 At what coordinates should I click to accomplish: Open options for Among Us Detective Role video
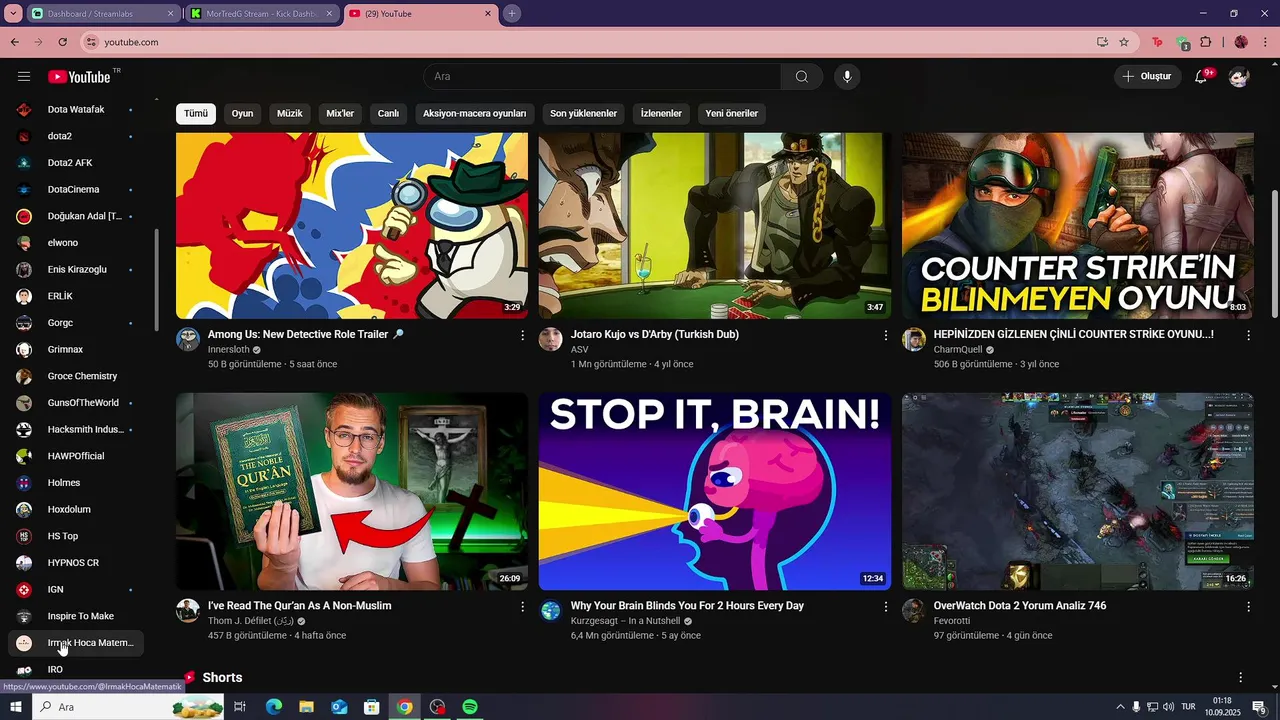[x=522, y=335]
